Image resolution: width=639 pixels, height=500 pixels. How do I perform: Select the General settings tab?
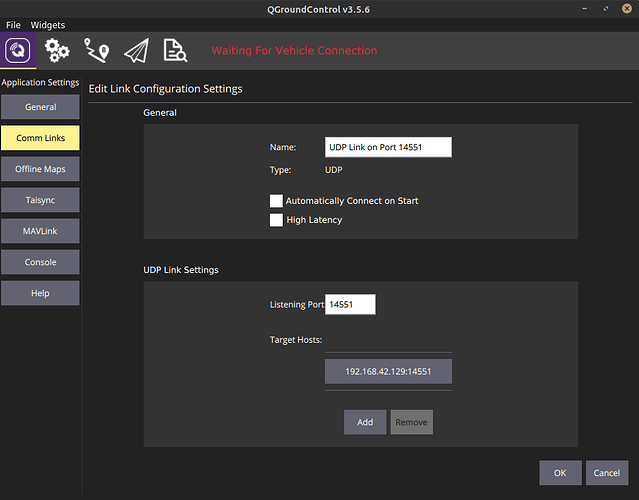click(x=40, y=107)
